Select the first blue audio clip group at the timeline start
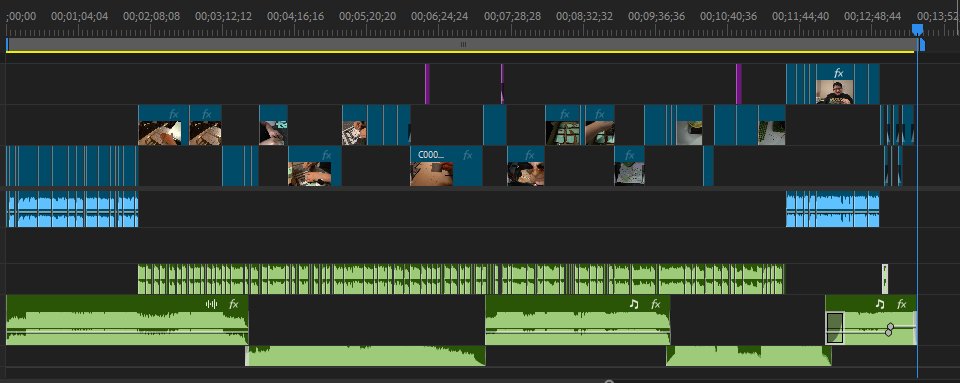960x383 pixels. (72, 209)
